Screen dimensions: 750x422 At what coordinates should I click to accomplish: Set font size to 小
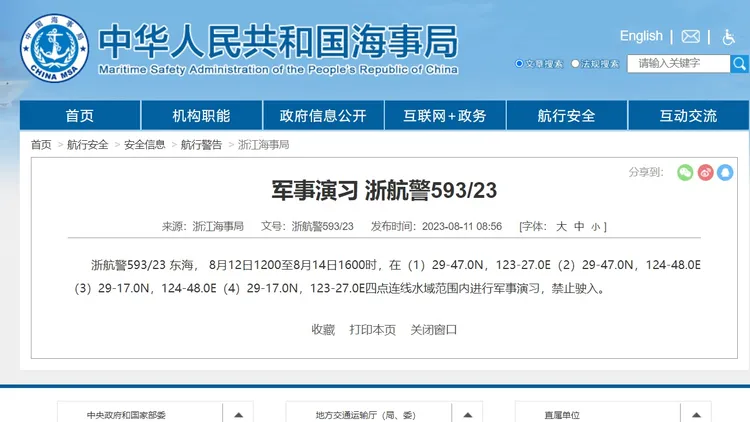pyautogui.click(x=595, y=227)
